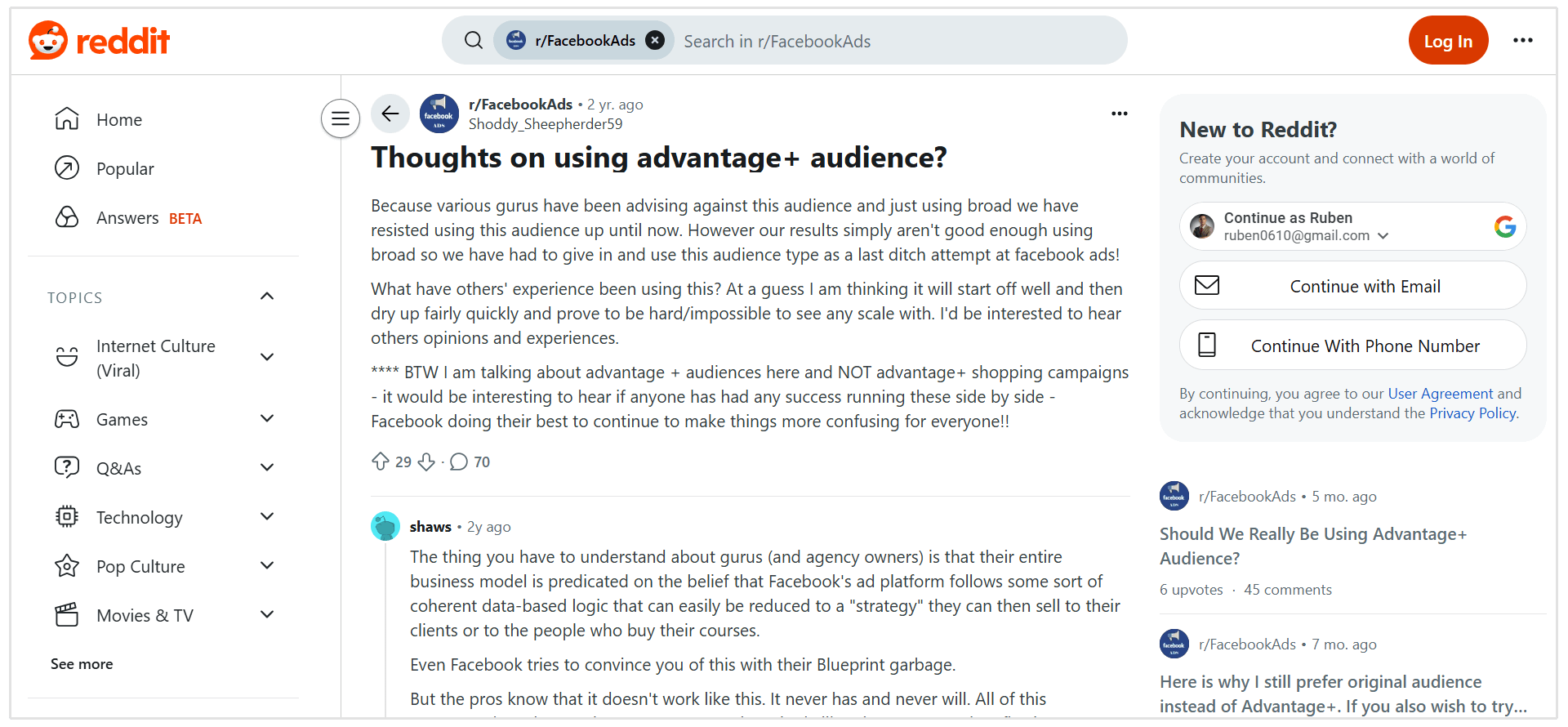Open the User Agreement link
Image resolution: width=1568 pixels, height=727 pixels.
point(1441,394)
